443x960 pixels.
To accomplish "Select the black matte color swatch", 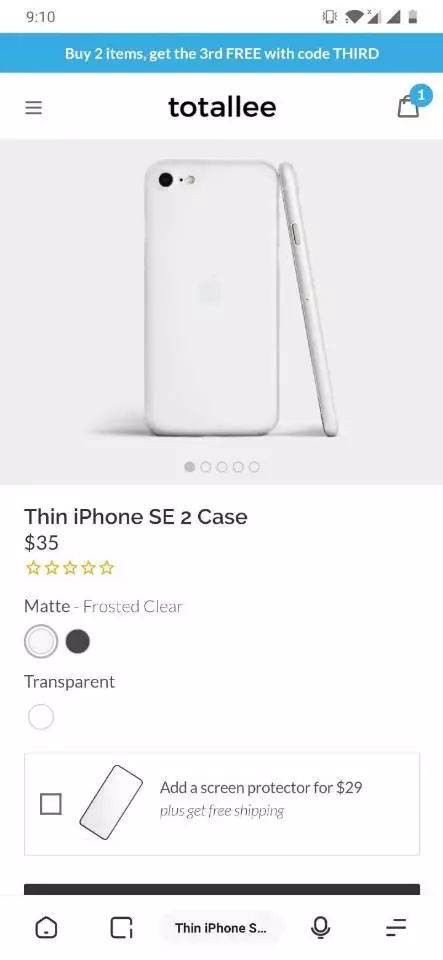I will [78, 642].
